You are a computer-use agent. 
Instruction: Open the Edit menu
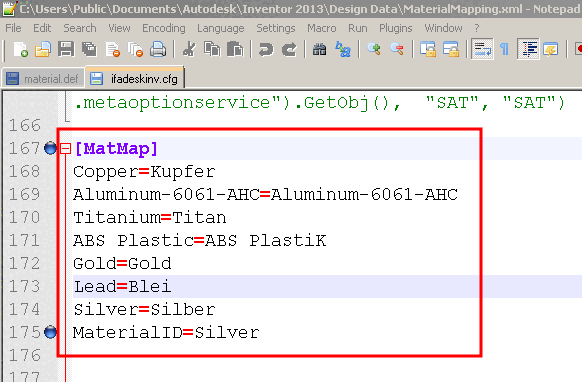(x=42, y=28)
